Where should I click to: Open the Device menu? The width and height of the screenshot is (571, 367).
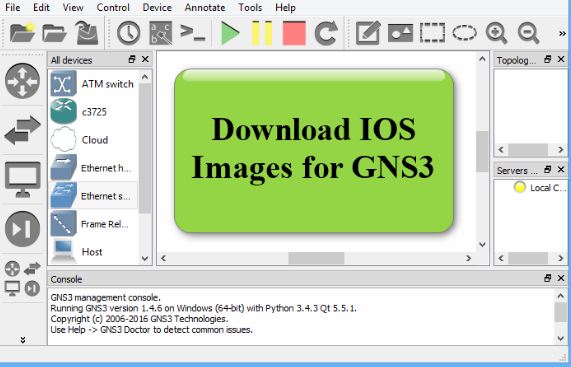tap(157, 7)
